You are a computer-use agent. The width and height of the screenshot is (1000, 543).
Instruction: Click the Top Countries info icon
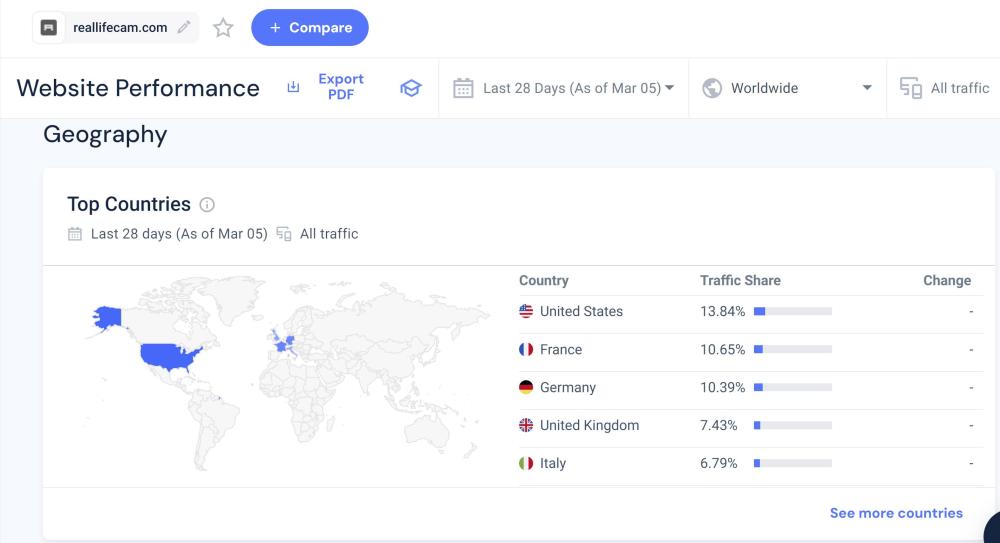click(207, 205)
